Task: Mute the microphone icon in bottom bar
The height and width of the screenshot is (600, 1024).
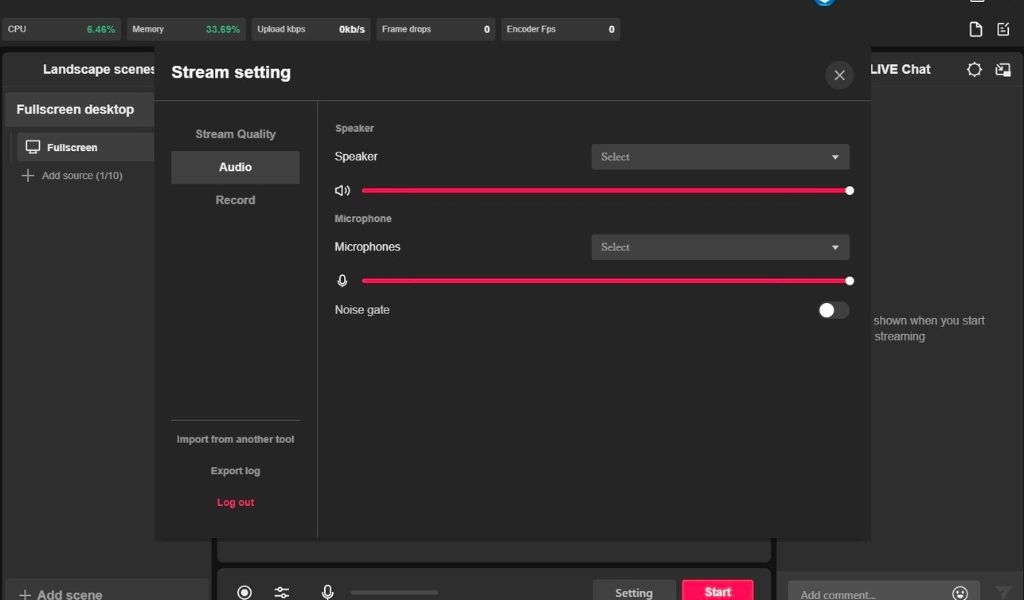Action: (328, 592)
